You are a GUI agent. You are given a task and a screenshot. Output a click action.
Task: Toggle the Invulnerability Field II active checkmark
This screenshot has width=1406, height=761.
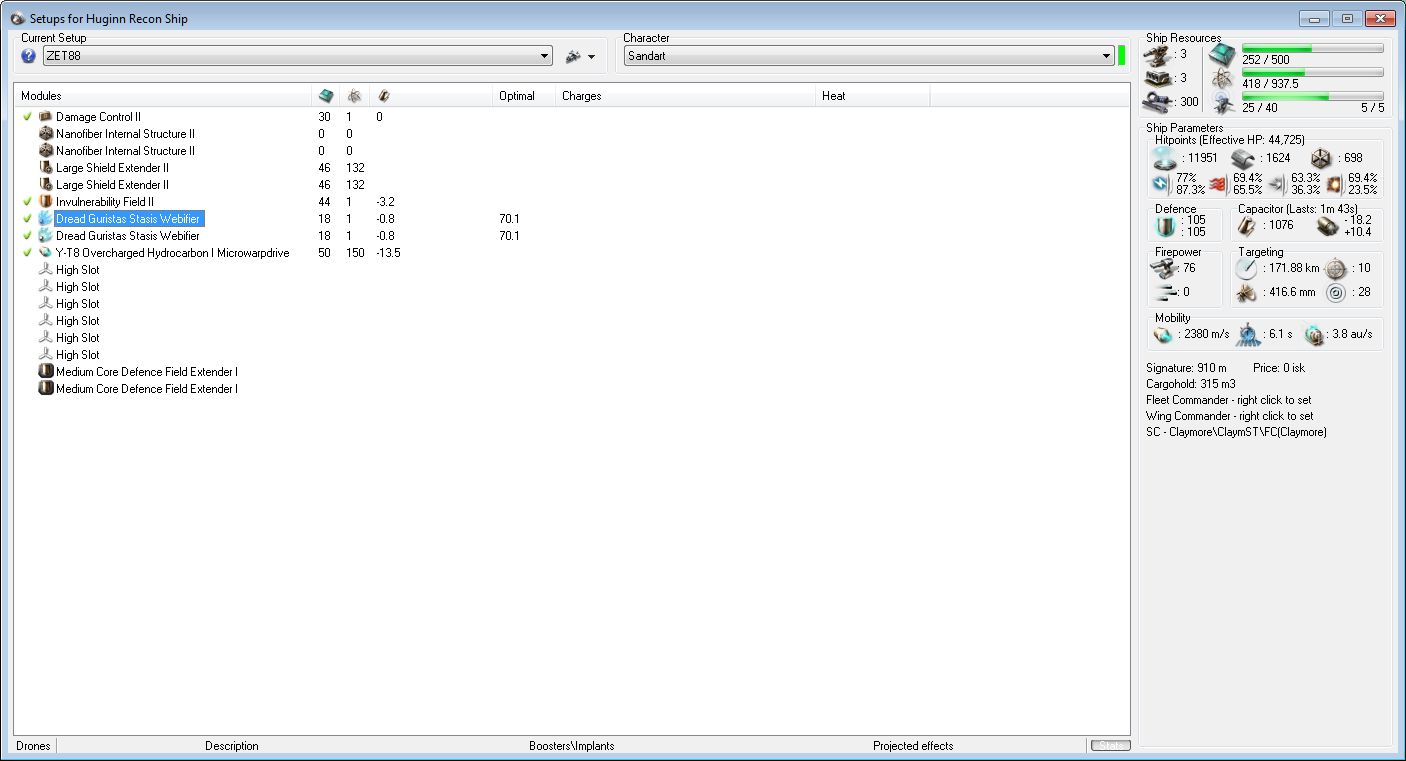[x=27, y=202]
